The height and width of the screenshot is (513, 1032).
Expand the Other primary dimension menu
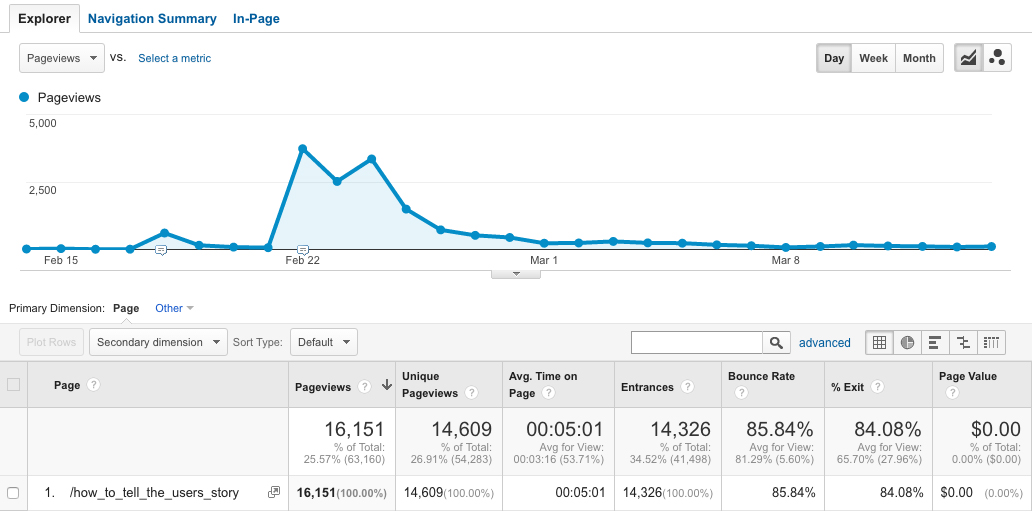[x=174, y=308]
